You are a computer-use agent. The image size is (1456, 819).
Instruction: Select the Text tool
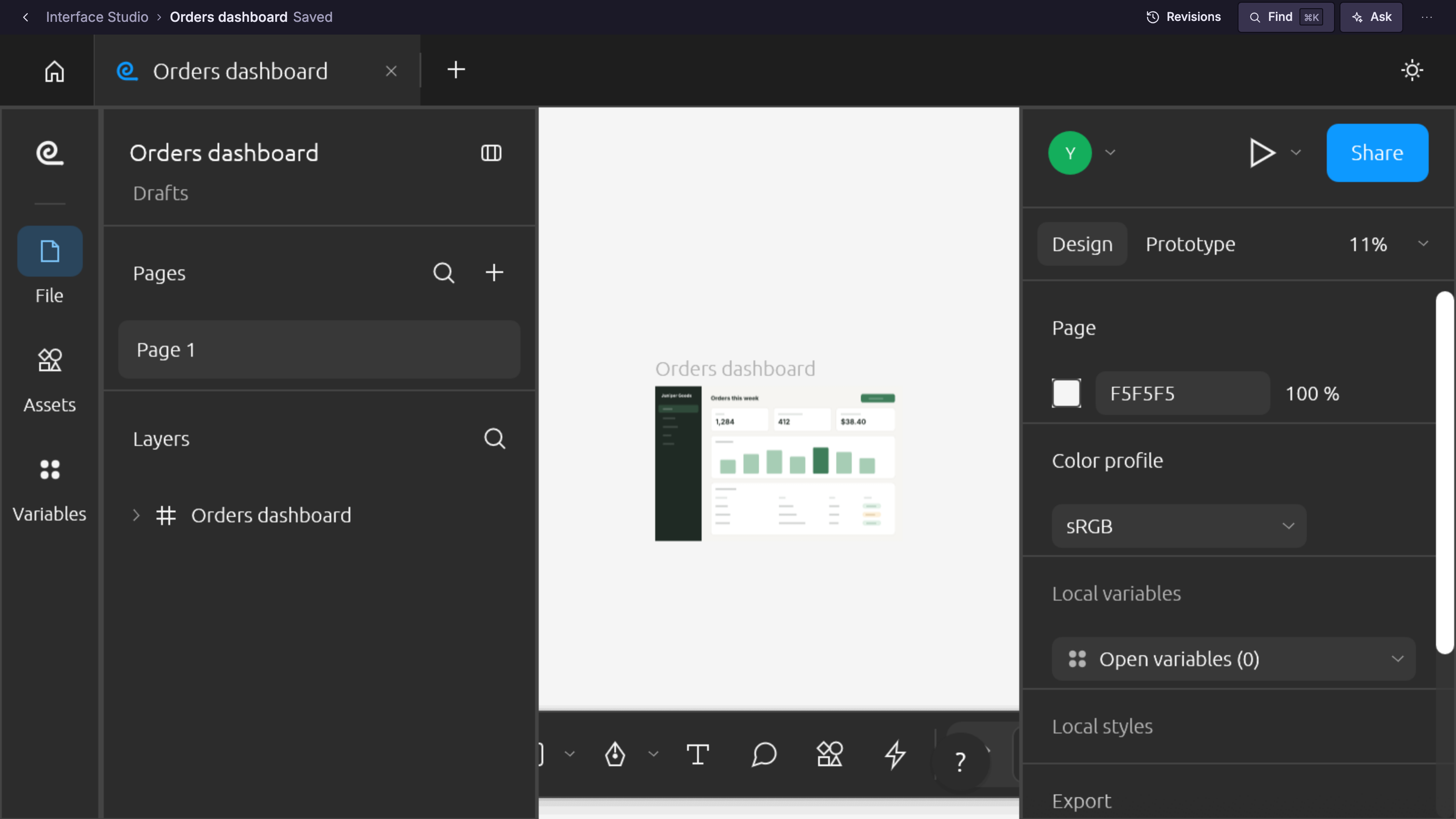pos(698,754)
